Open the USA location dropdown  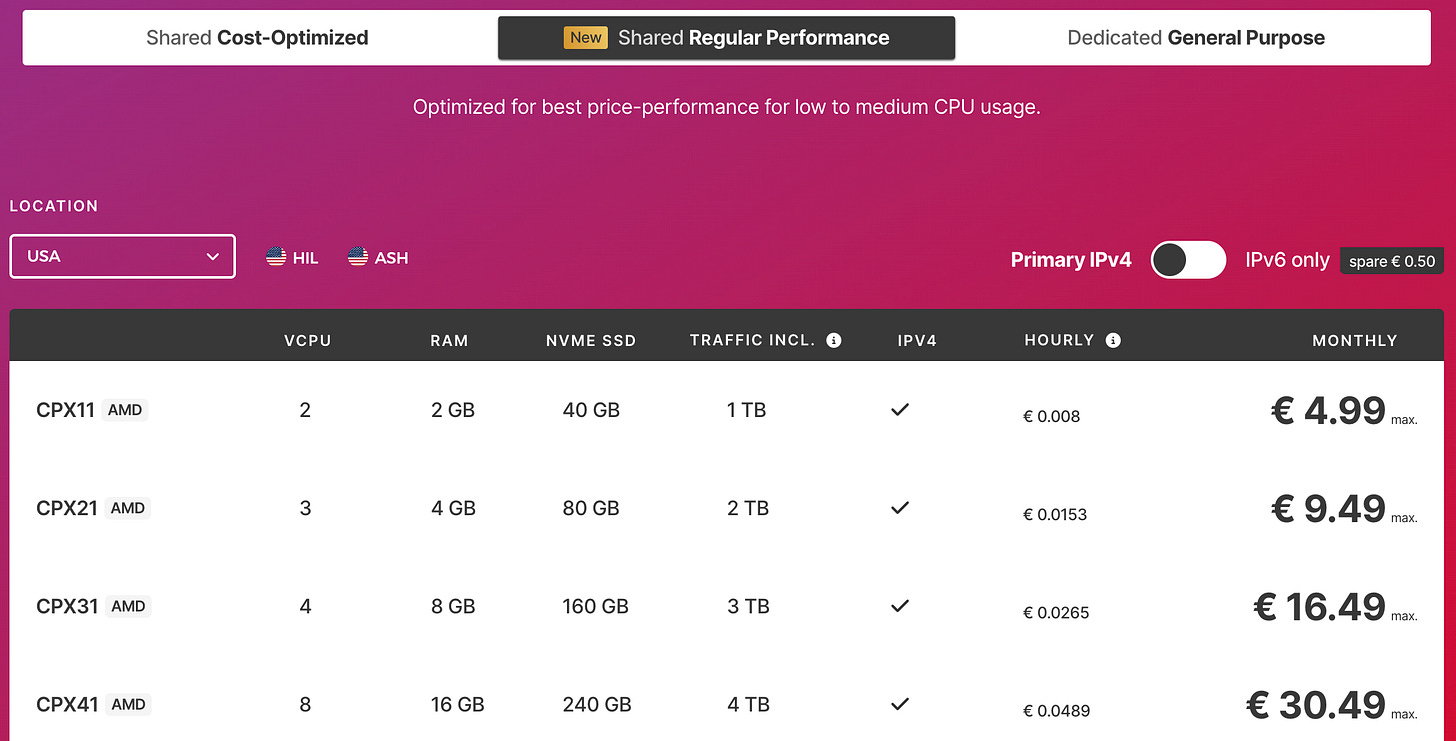point(122,256)
